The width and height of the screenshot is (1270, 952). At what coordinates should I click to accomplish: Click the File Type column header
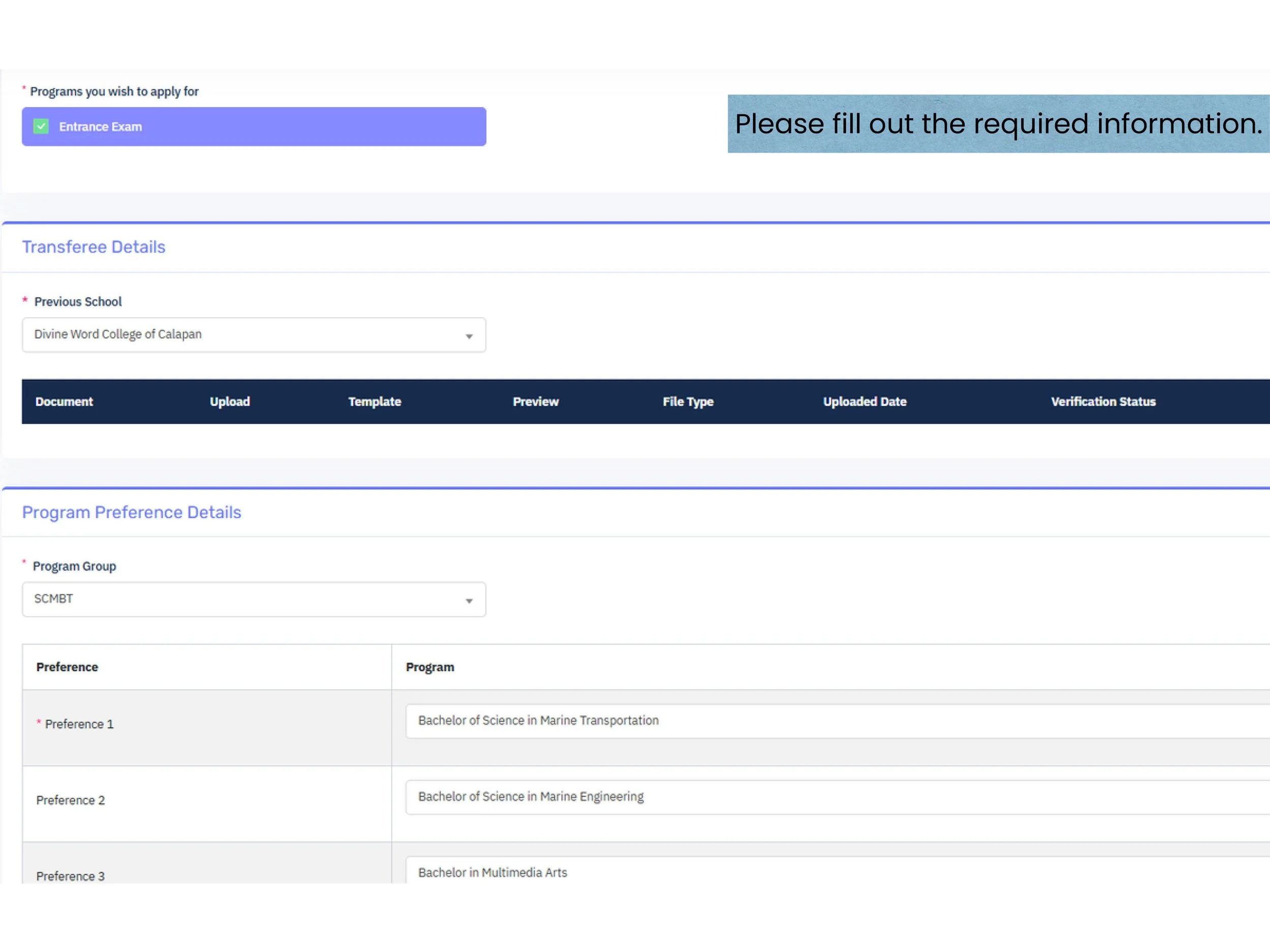(687, 402)
